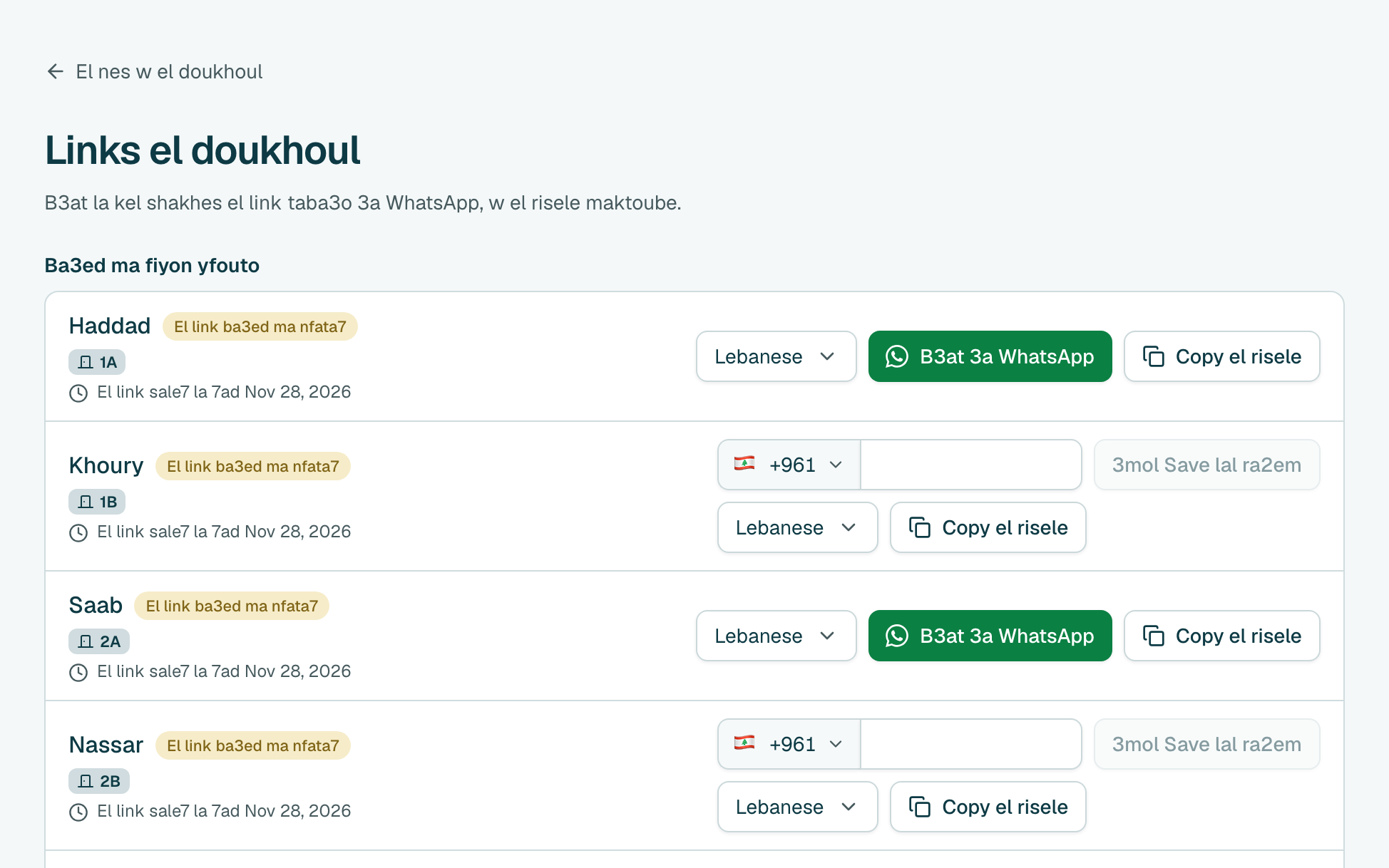Go back via the arrow icon
This screenshot has height=868, width=1389.
coord(55,71)
